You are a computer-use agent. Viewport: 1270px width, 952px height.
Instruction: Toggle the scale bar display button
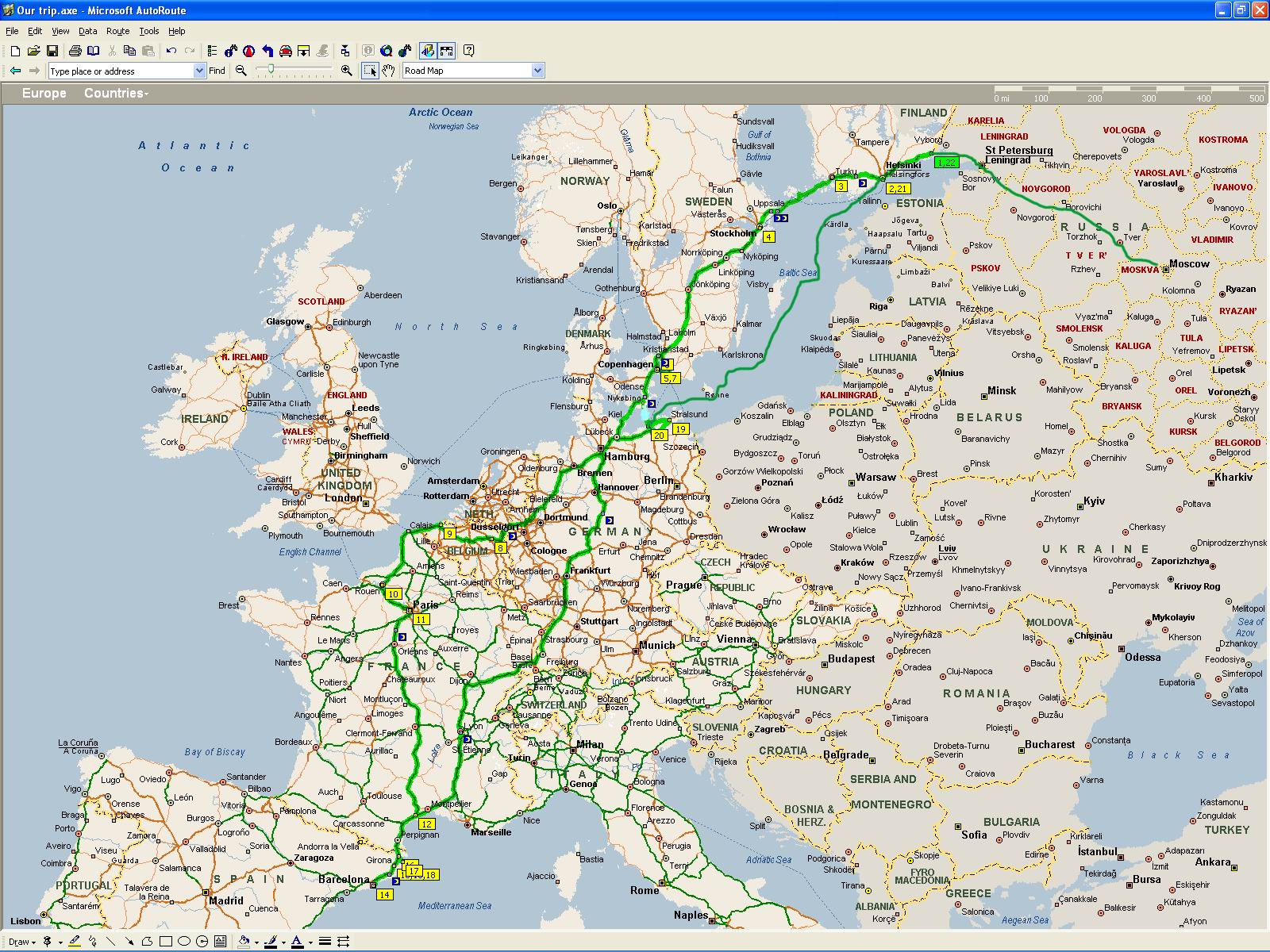(447, 51)
